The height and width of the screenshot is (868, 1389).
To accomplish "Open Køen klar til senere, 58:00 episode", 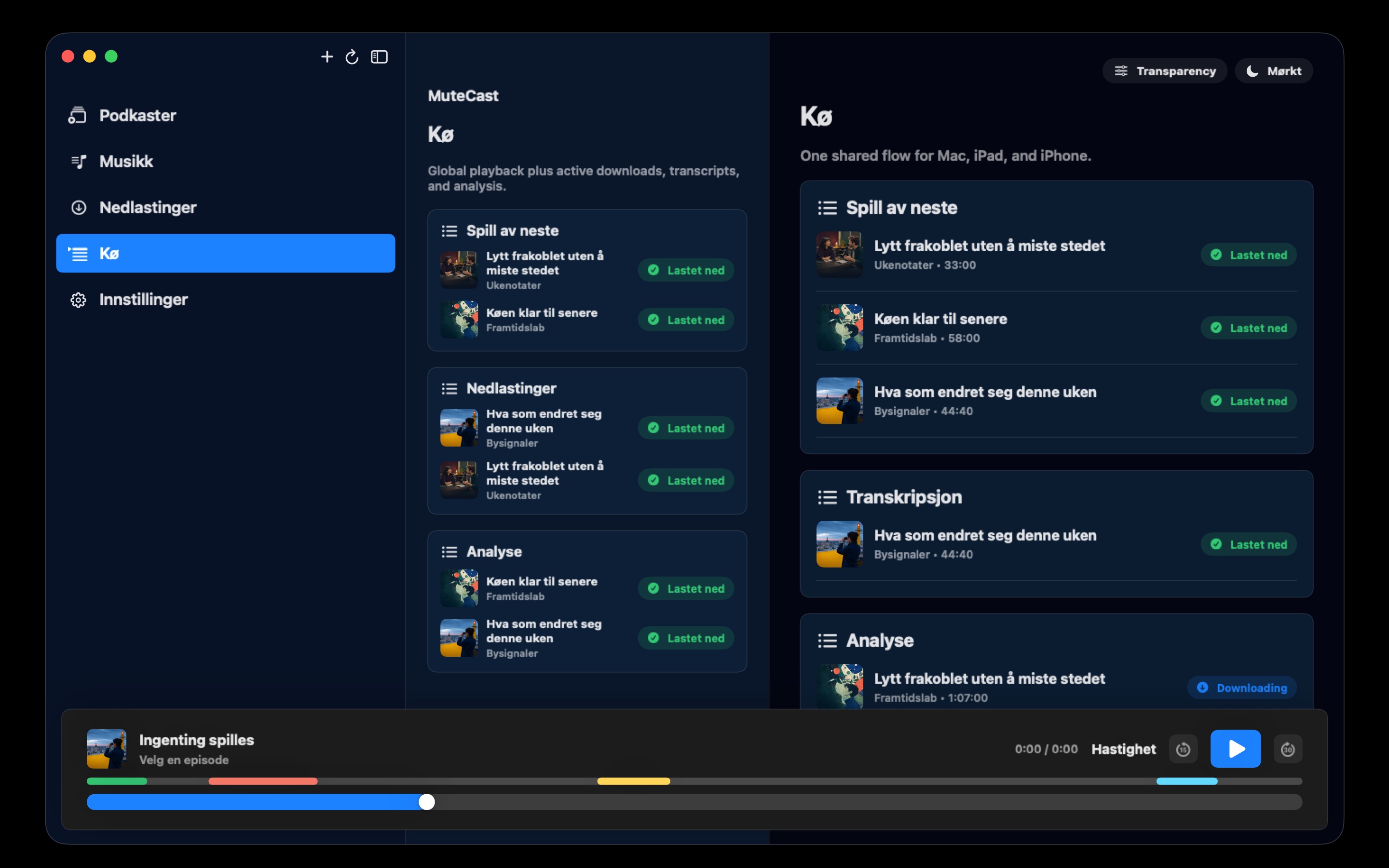I will [1057, 328].
